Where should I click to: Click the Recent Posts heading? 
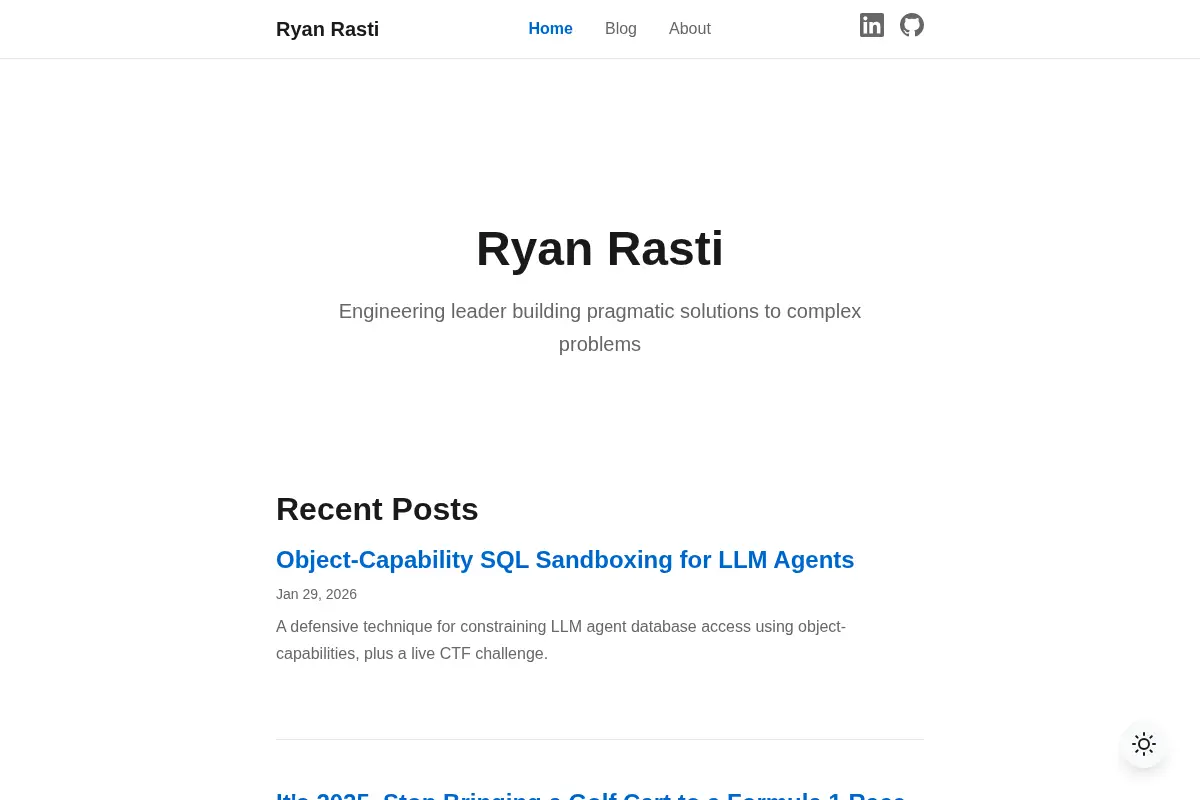(x=377, y=509)
